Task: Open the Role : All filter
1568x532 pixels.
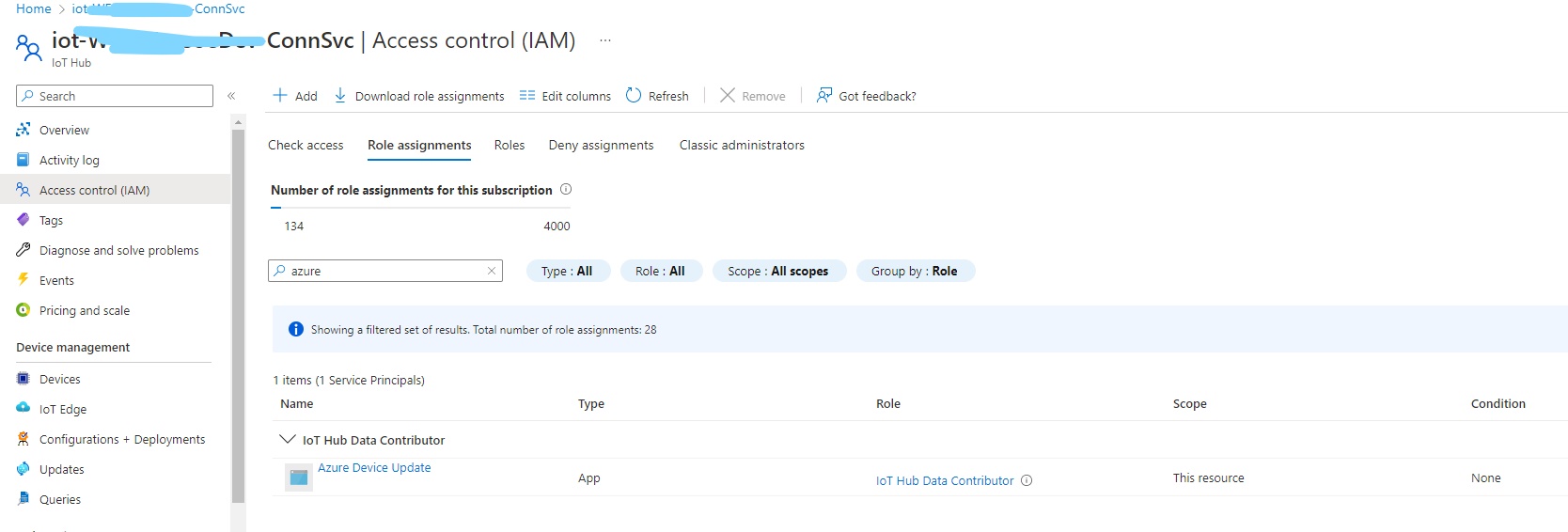Action: pyautogui.click(x=661, y=271)
